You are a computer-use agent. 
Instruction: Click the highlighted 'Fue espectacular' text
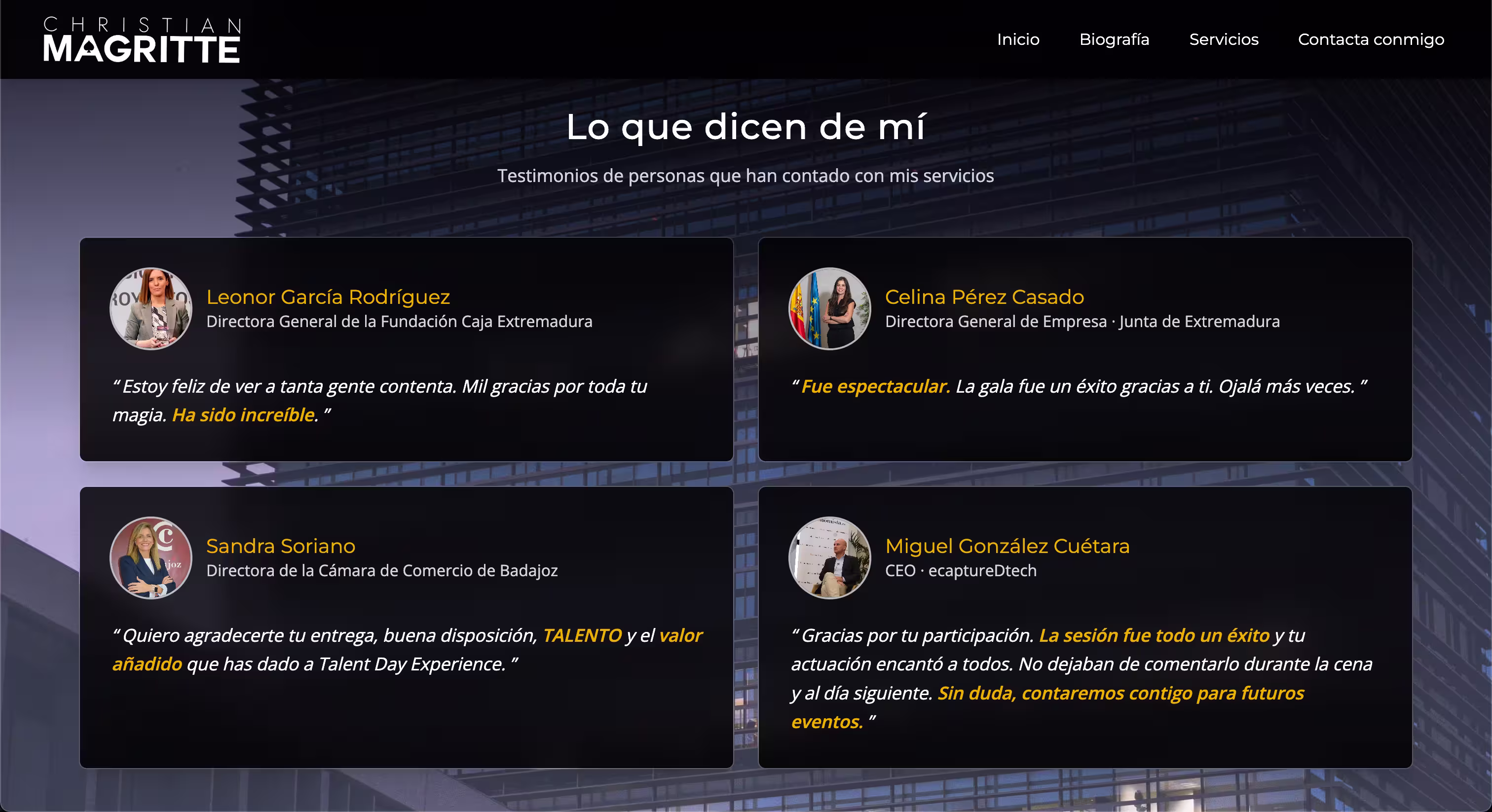click(875, 386)
